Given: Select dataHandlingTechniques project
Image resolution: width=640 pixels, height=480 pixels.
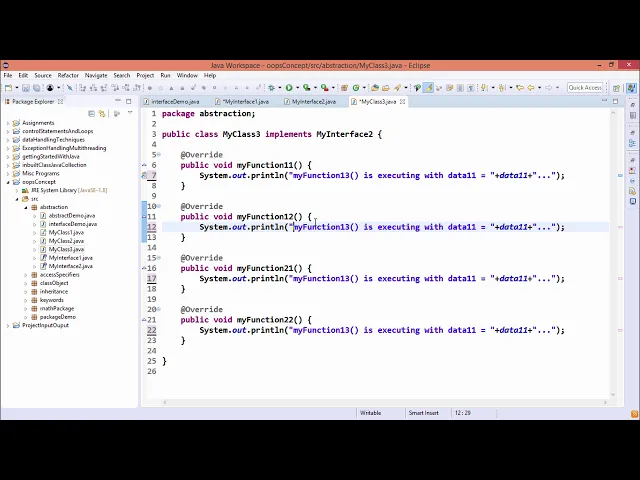Looking at the screenshot, I should click(x=53, y=140).
